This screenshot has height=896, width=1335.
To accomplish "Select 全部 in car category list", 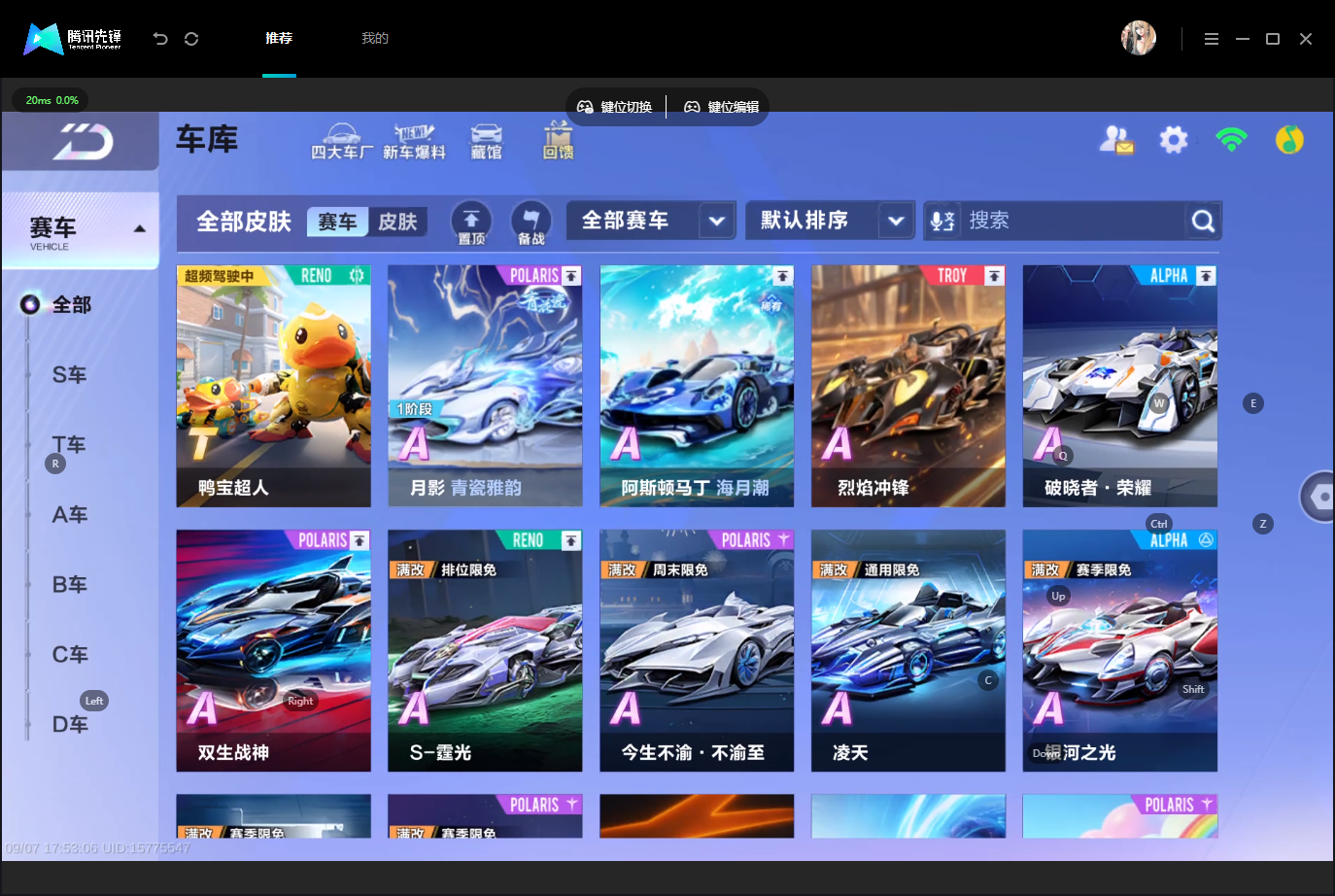I will click(71, 305).
